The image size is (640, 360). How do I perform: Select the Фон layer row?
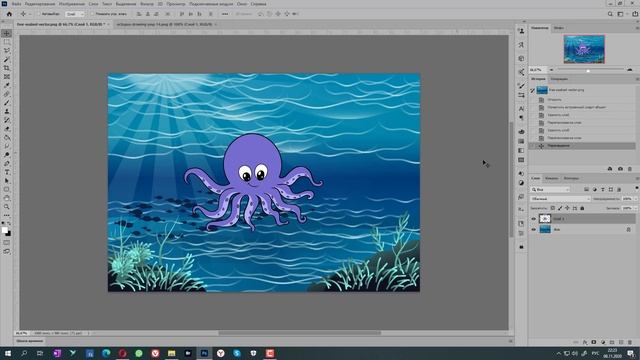coord(582,229)
